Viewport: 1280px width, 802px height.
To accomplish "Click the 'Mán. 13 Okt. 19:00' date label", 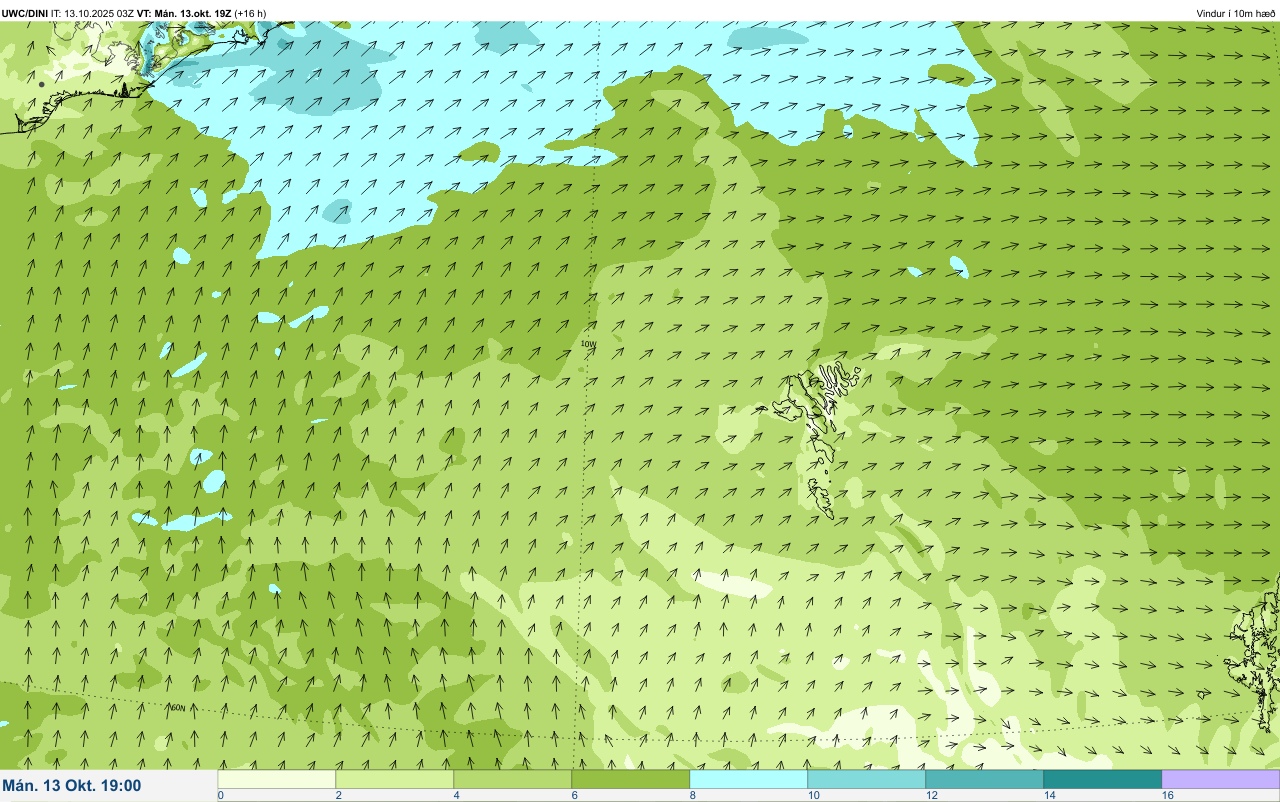I will point(72,786).
